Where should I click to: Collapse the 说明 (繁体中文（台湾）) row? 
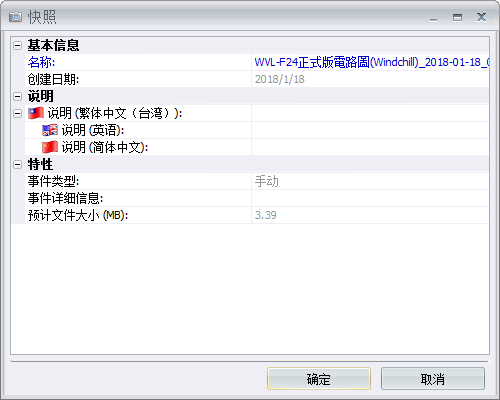(17, 113)
